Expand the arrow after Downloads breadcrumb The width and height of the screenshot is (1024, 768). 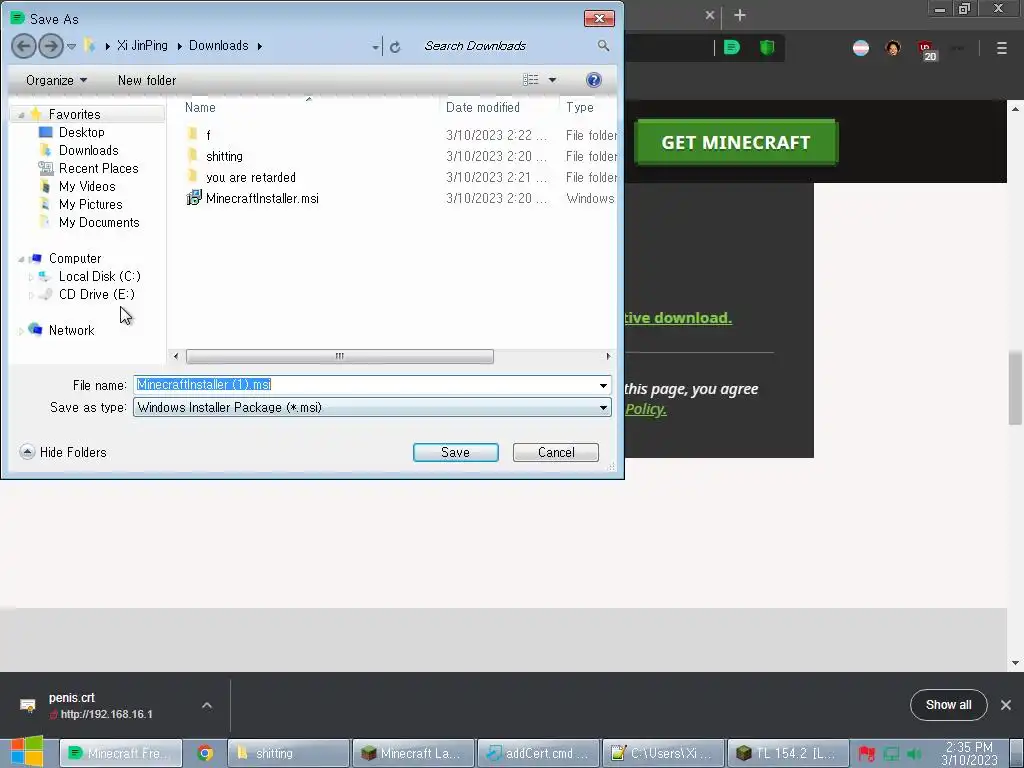pyautogui.click(x=260, y=46)
